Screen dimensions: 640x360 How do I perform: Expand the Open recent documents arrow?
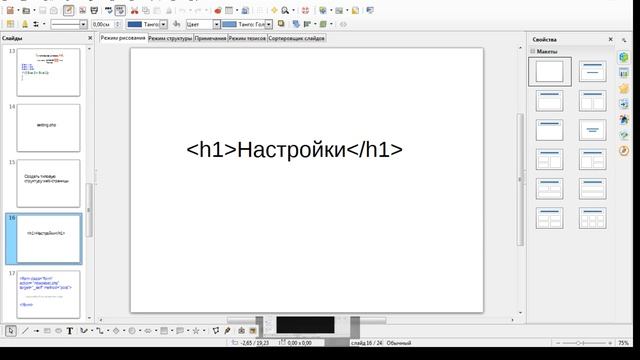point(34,10)
